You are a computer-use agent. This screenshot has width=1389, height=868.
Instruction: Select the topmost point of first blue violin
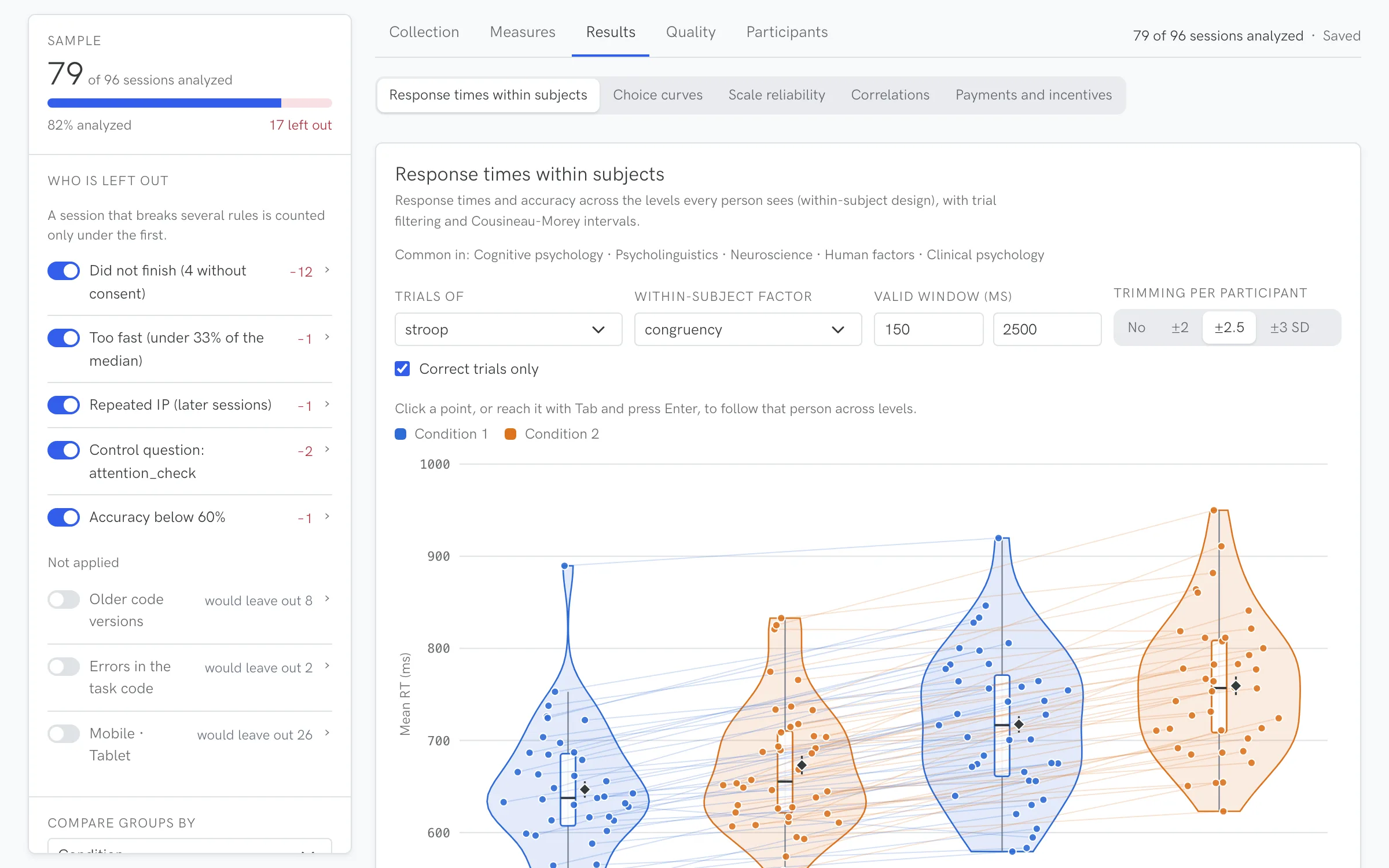tap(564, 566)
